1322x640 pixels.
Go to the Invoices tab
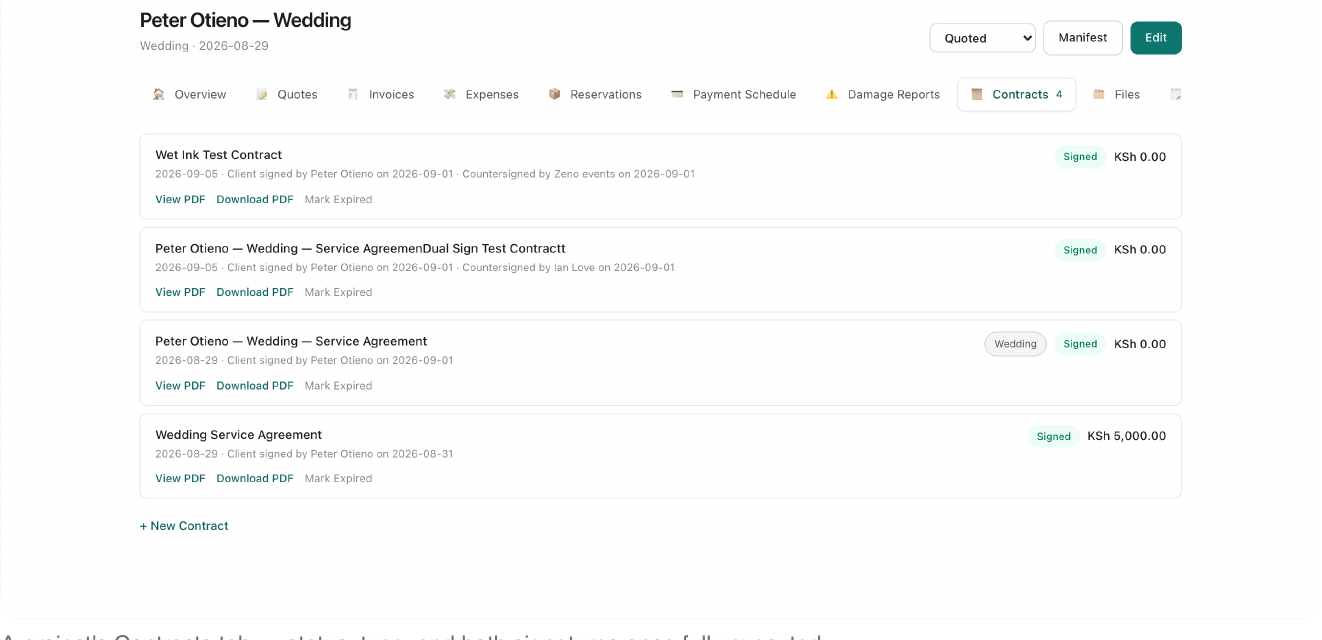tap(380, 94)
